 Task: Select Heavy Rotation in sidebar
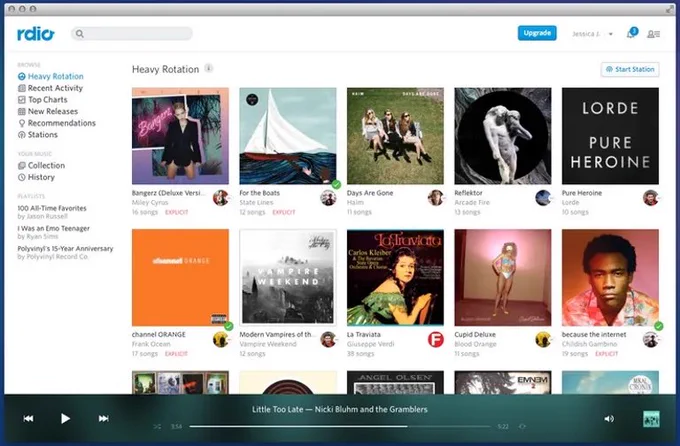[51, 76]
